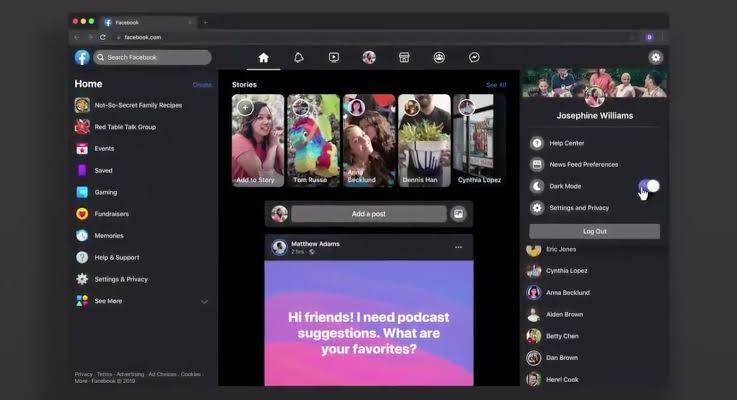Open the Groups icon in top bar
The height and width of the screenshot is (400, 737).
click(x=439, y=58)
